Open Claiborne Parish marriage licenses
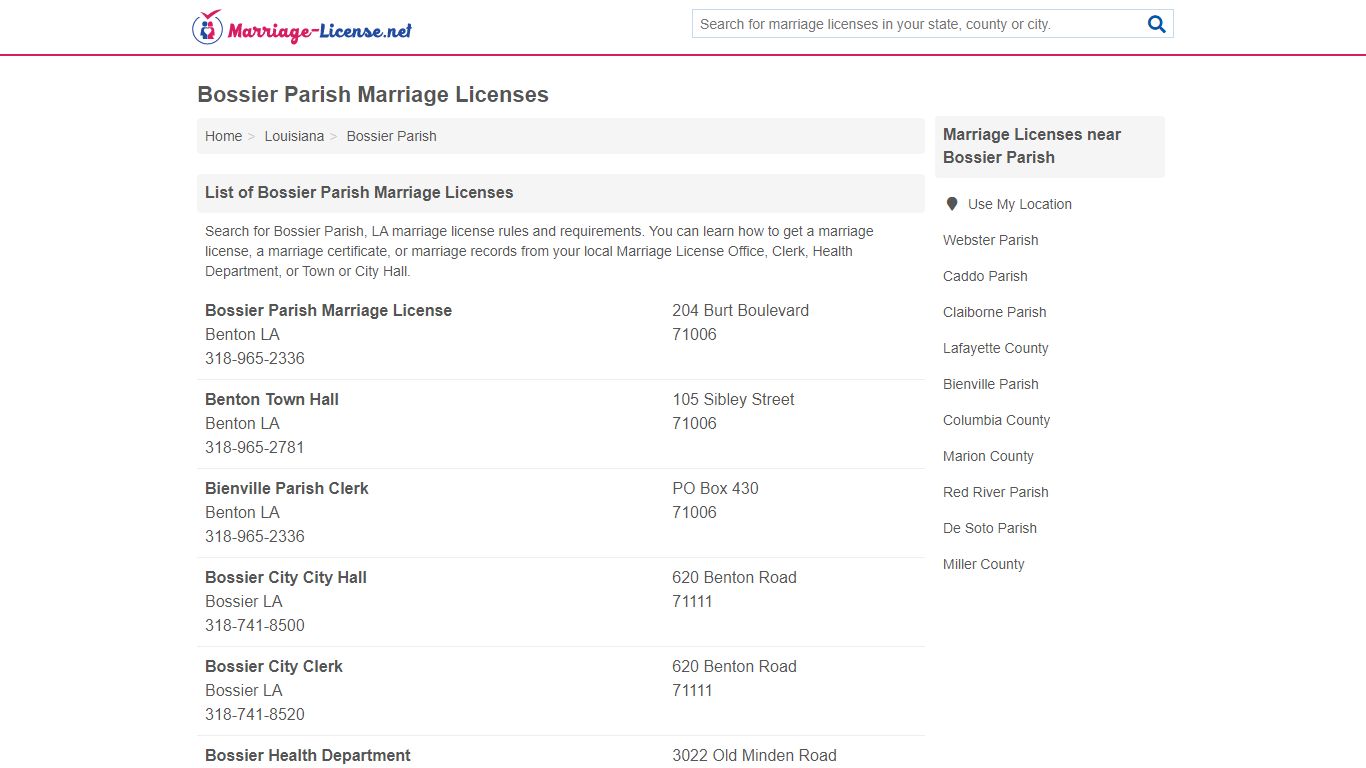This screenshot has height=768, width=1366. pyautogui.click(x=994, y=312)
